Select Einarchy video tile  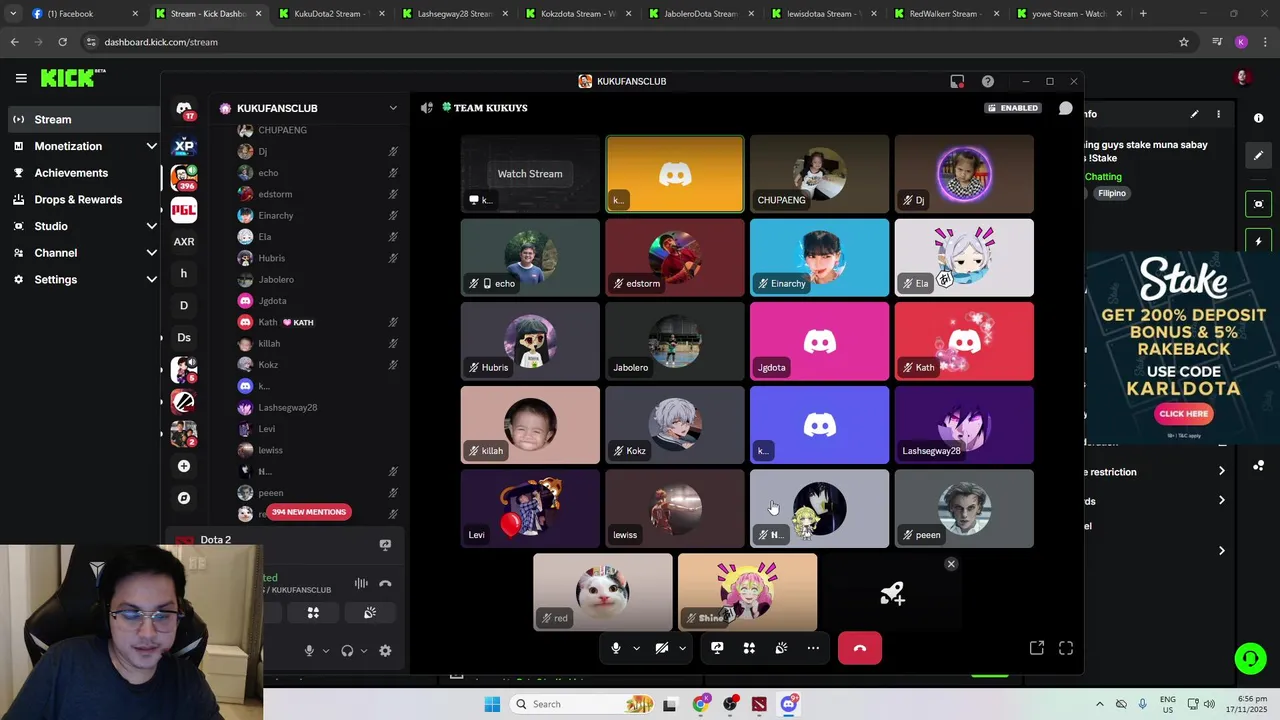(x=819, y=258)
